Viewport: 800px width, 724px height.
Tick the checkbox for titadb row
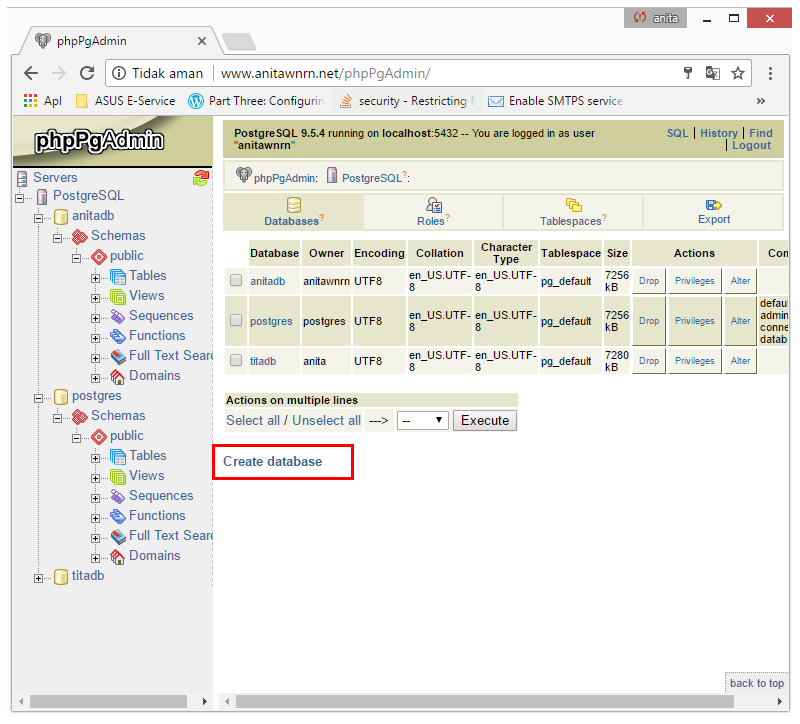(x=236, y=360)
